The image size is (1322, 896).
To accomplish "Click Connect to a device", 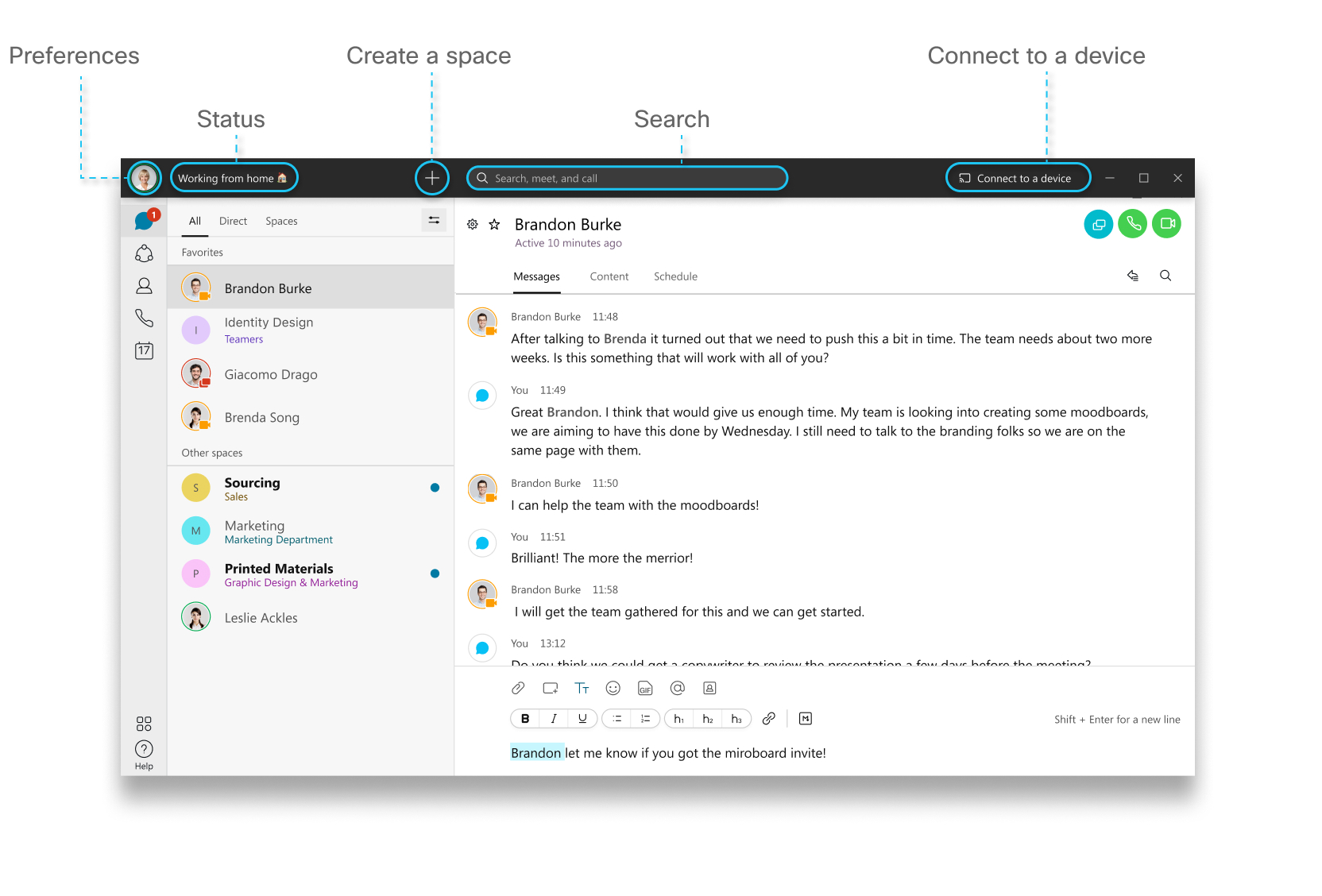I will [x=1017, y=178].
